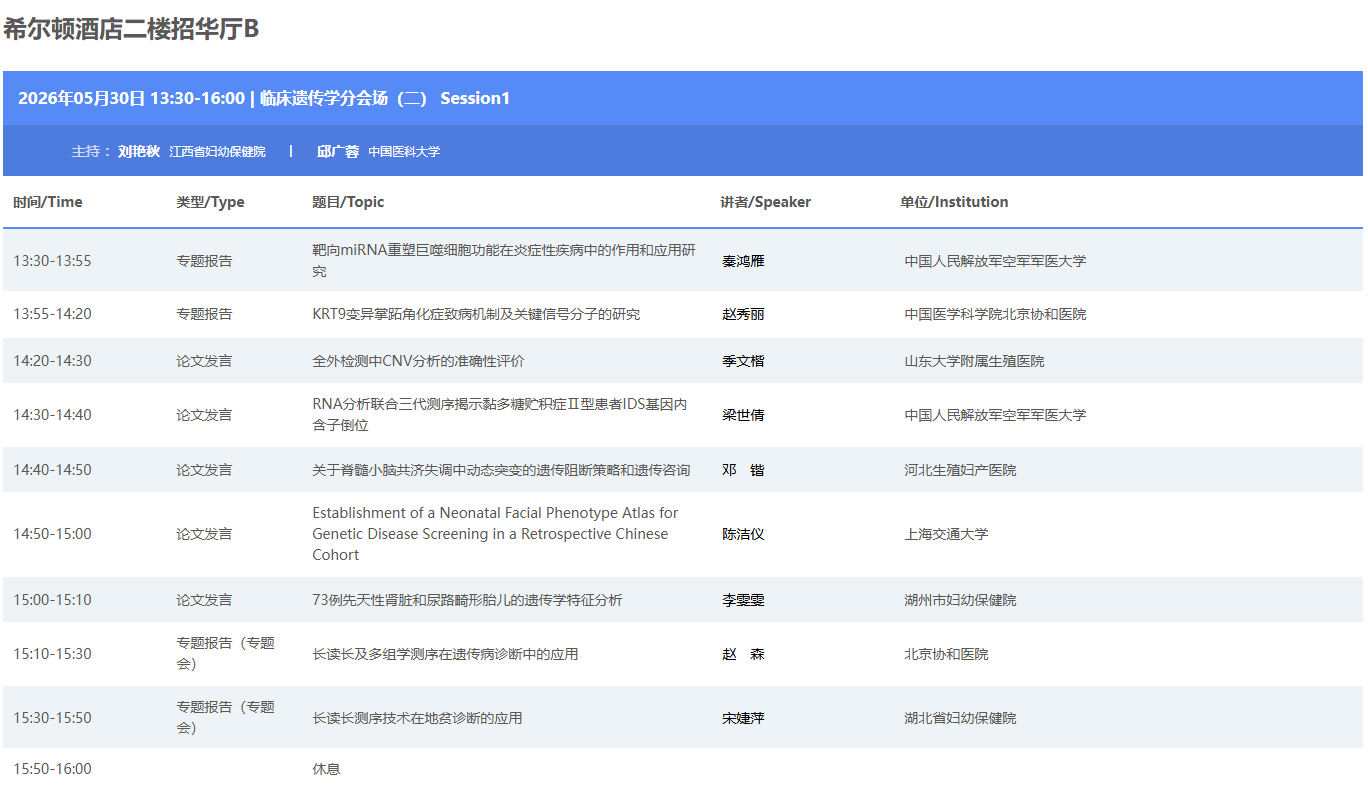The width and height of the screenshot is (1368, 796).
Task: Select the speaker 梁世倩
Action: (x=743, y=415)
